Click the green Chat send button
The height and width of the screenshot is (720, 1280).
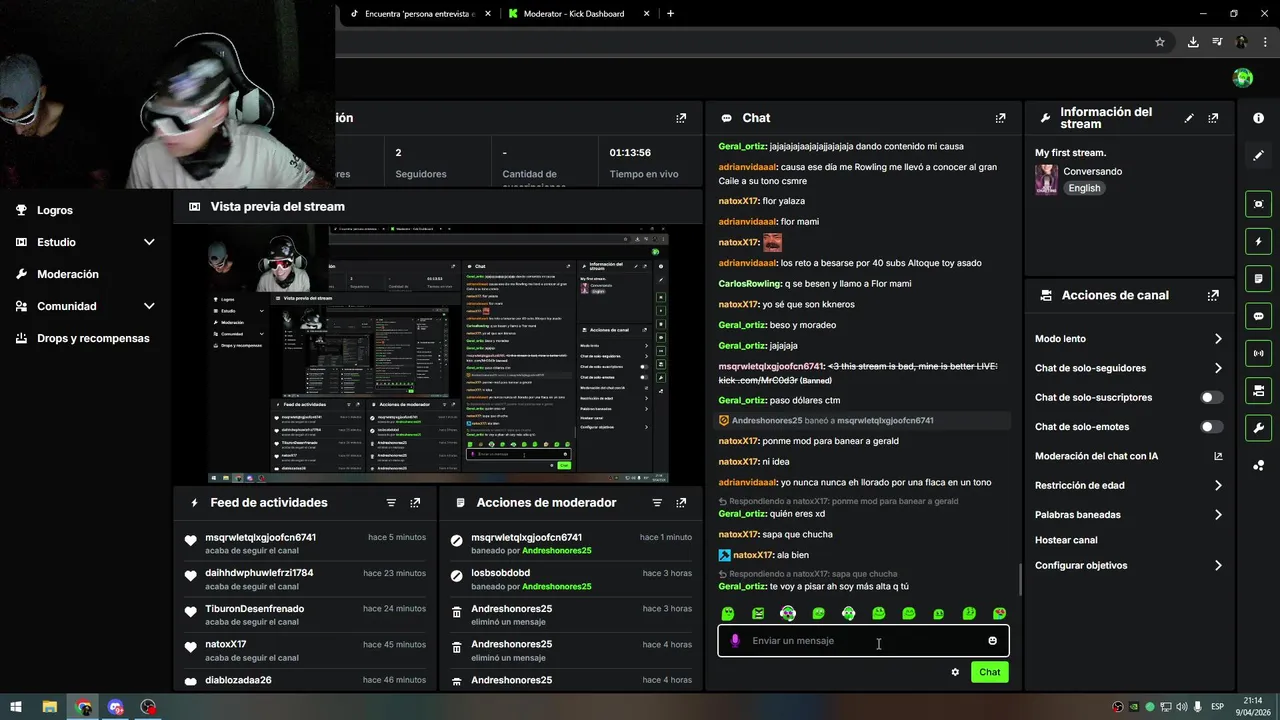[989, 672]
